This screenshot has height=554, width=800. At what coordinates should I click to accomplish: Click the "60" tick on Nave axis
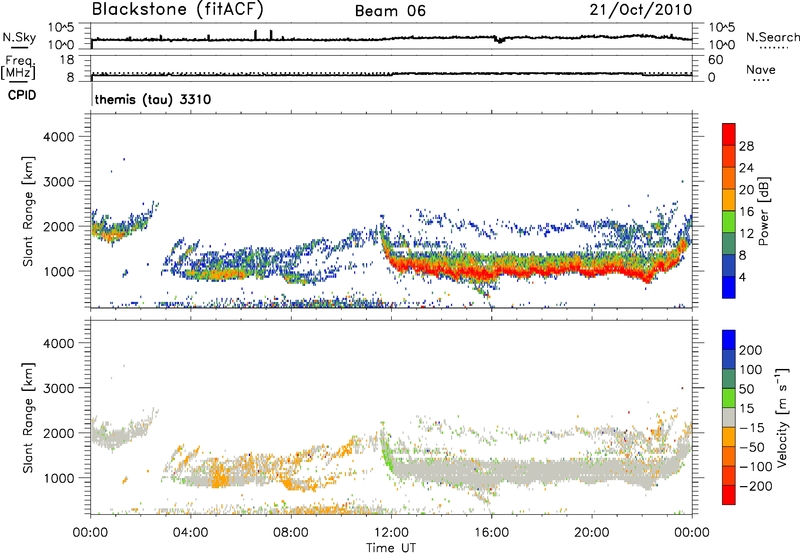(716, 60)
